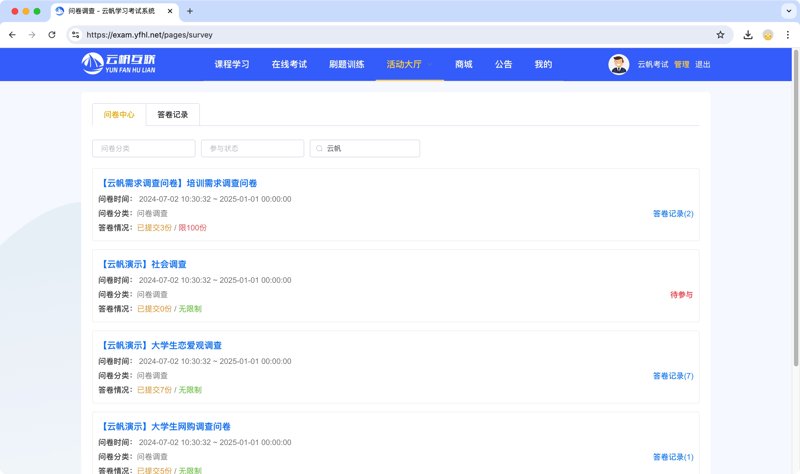
Task: Click 限100份 limit text
Action: (x=192, y=228)
